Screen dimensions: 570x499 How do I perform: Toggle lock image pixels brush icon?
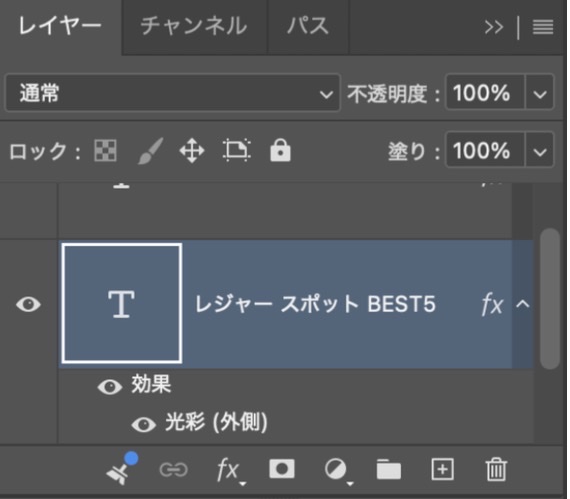[x=150, y=150]
